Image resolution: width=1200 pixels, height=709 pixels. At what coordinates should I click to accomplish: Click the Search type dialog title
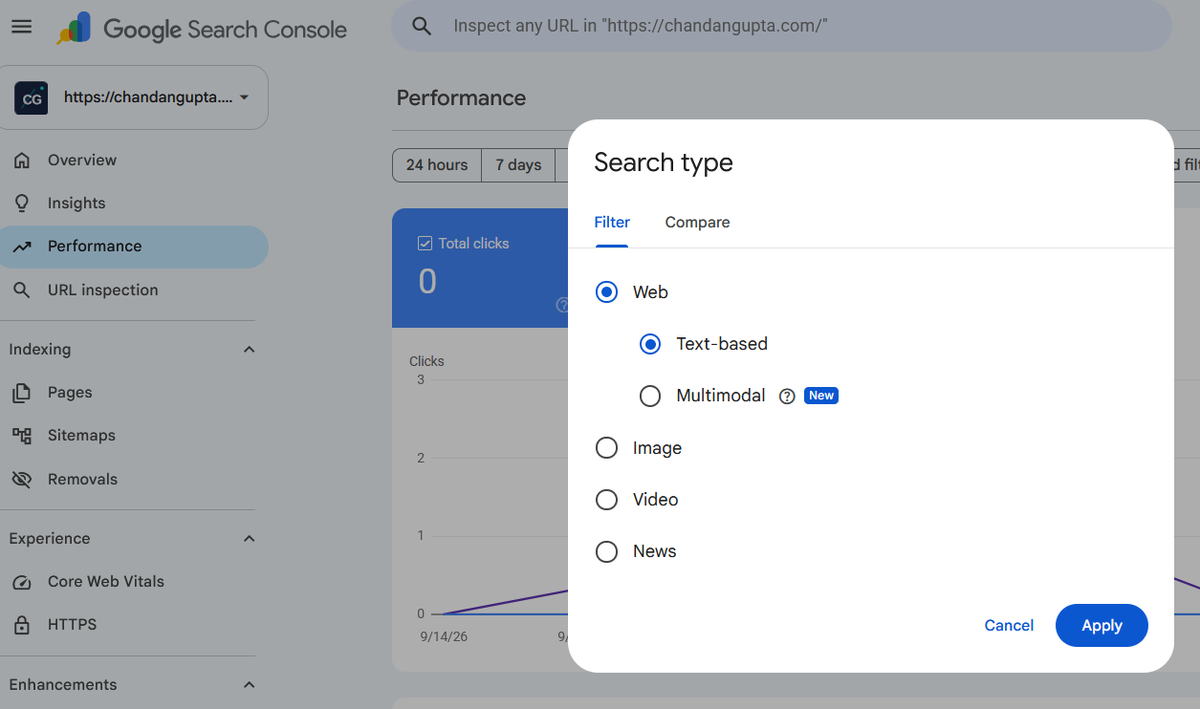click(663, 163)
